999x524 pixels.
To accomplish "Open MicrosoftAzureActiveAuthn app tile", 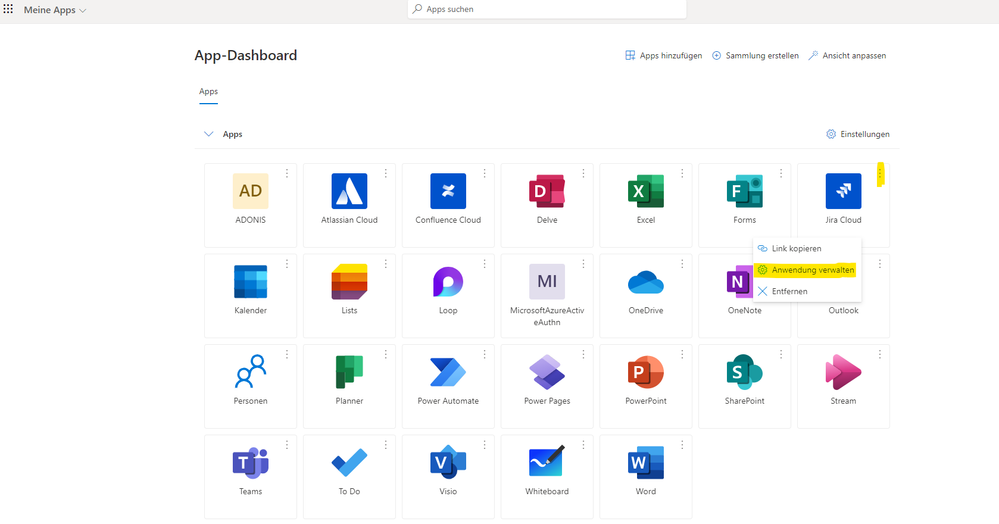I will [x=547, y=295].
